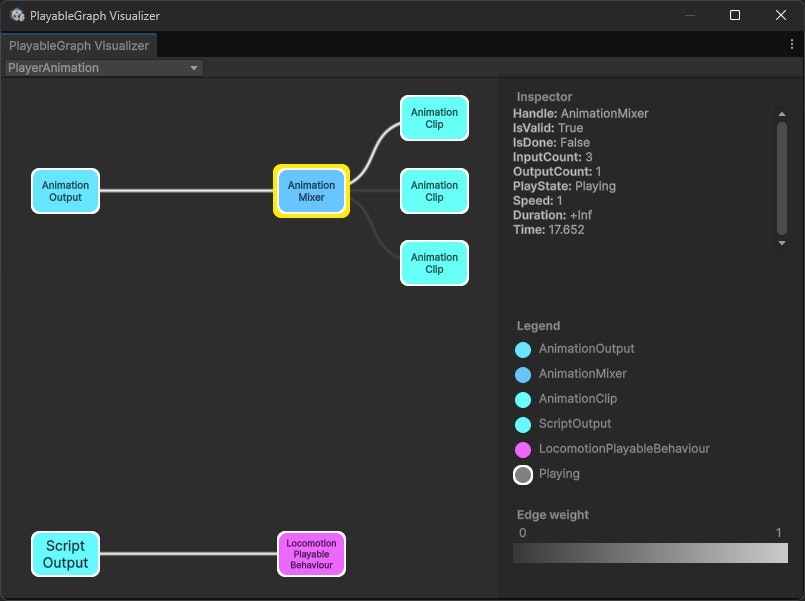
Task: Click the AnimationMixer legend color dot
Action: pyautogui.click(x=522, y=374)
